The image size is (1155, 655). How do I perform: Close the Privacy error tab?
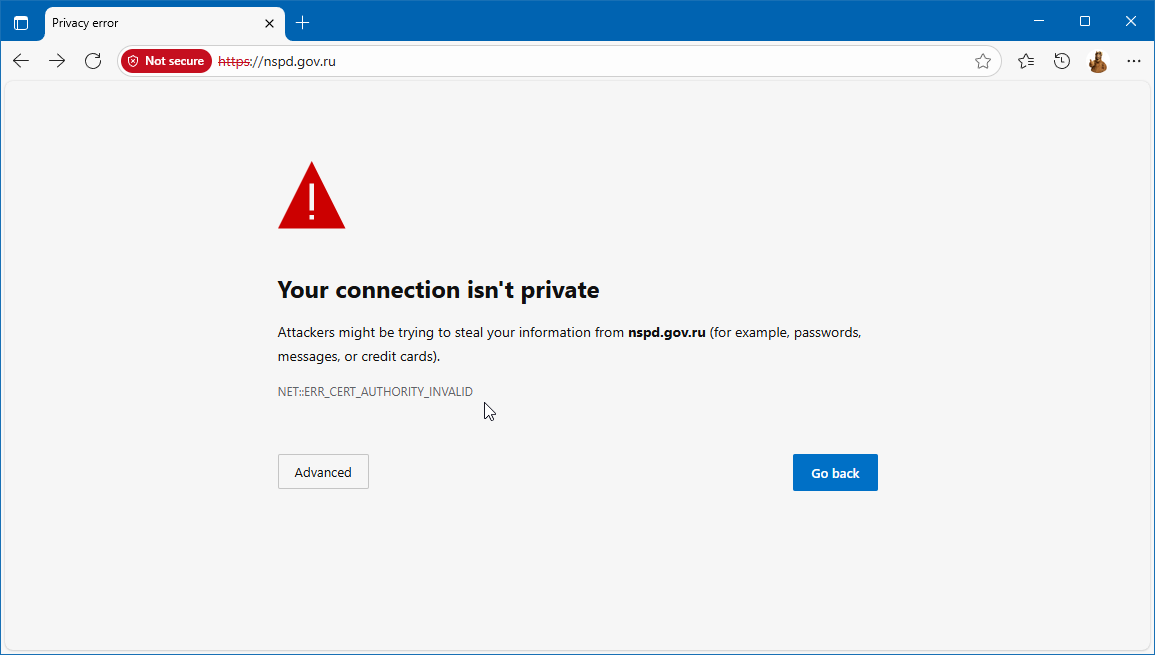pos(269,22)
